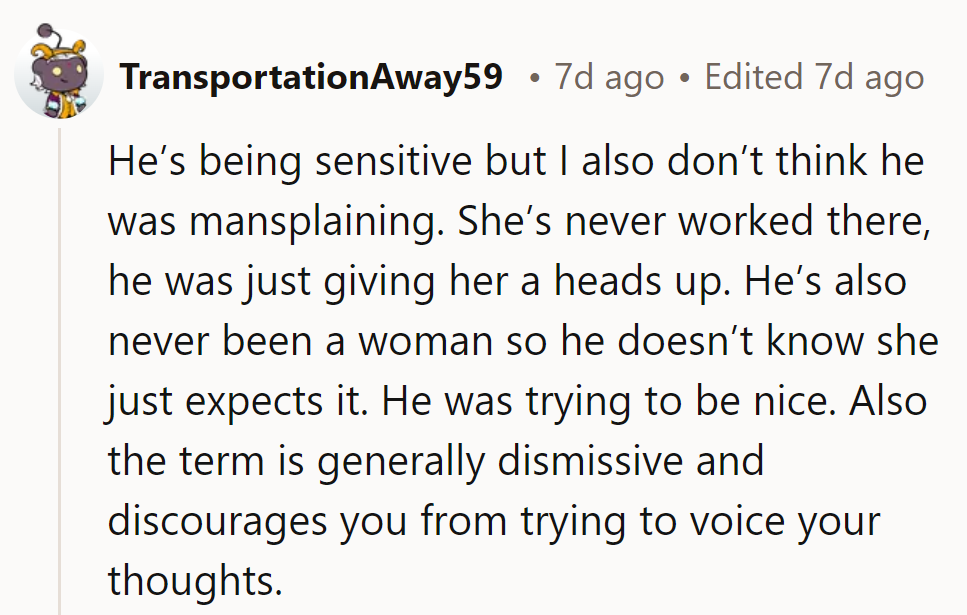The height and width of the screenshot is (615, 967).
Task: Click the final word "thoughts."
Action: 195,581
